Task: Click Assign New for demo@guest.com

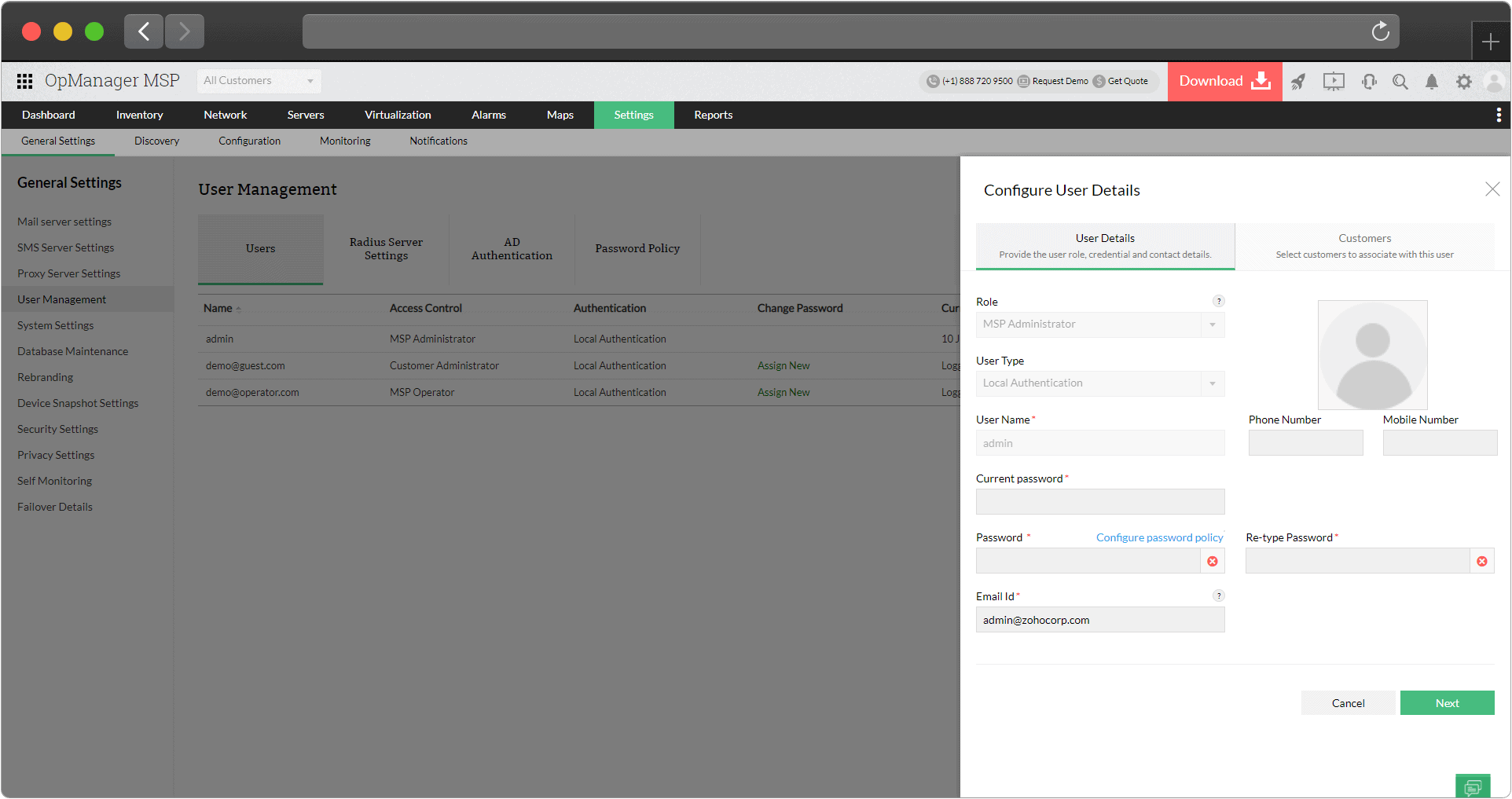Action: pos(784,366)
